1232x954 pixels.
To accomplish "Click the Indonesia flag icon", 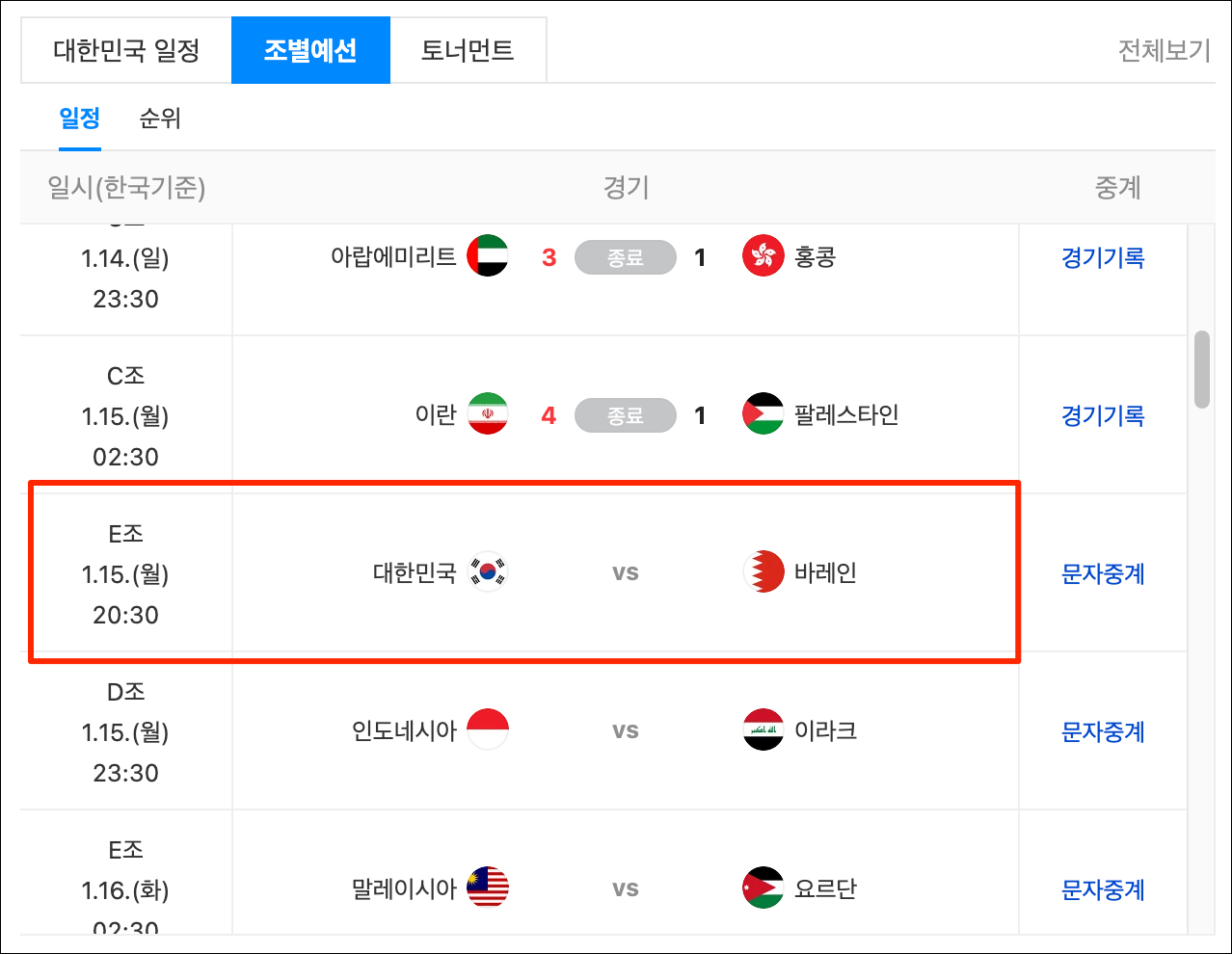I will (x=487, y=729).
